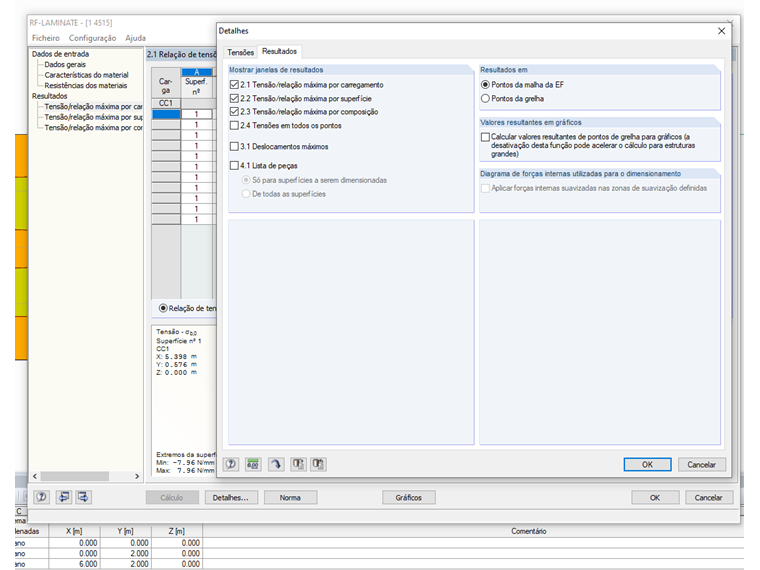
Task: Go to previous window in RF-LAMINATE
Action: (x=63, y=497)
